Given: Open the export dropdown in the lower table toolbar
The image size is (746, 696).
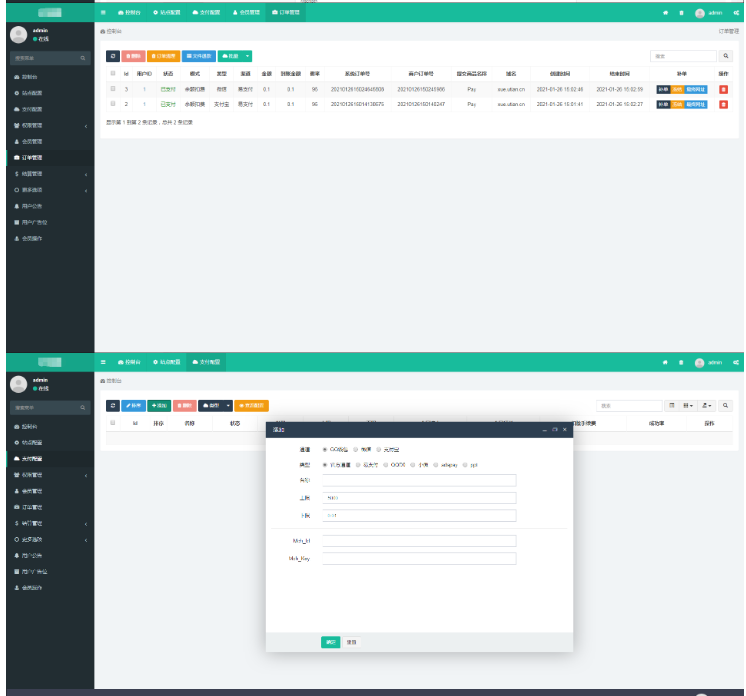Looking at the screenshot, I should click(708, 405).
